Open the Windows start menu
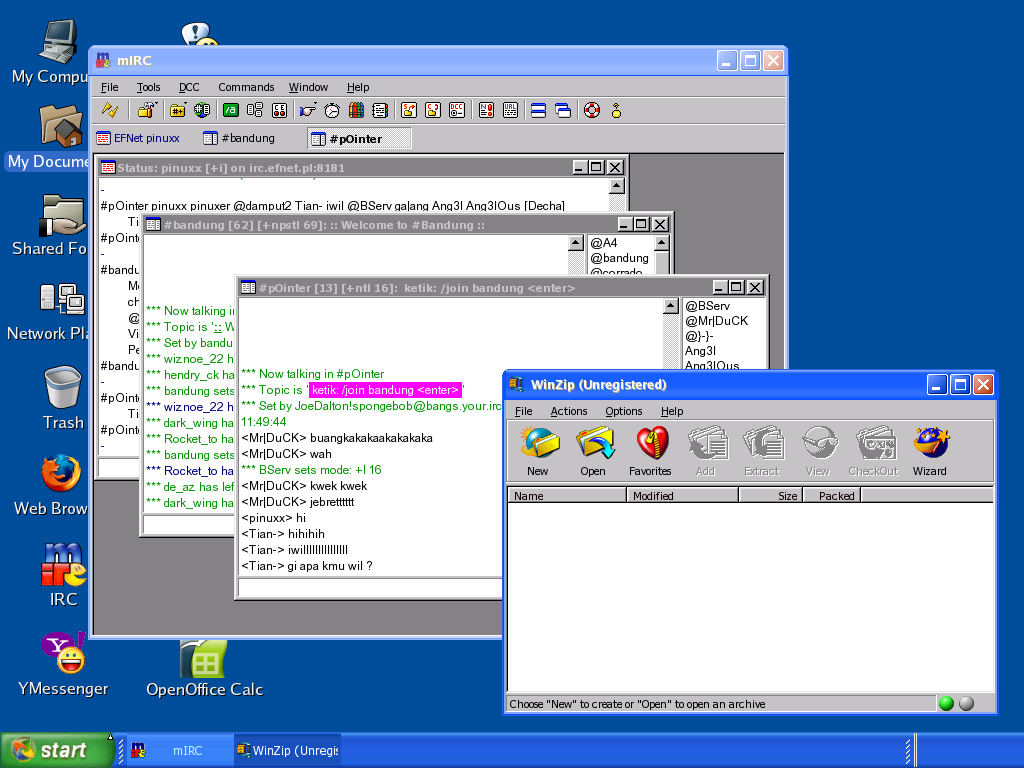Viewport: 1024px width, 768px height. [57, 750]
